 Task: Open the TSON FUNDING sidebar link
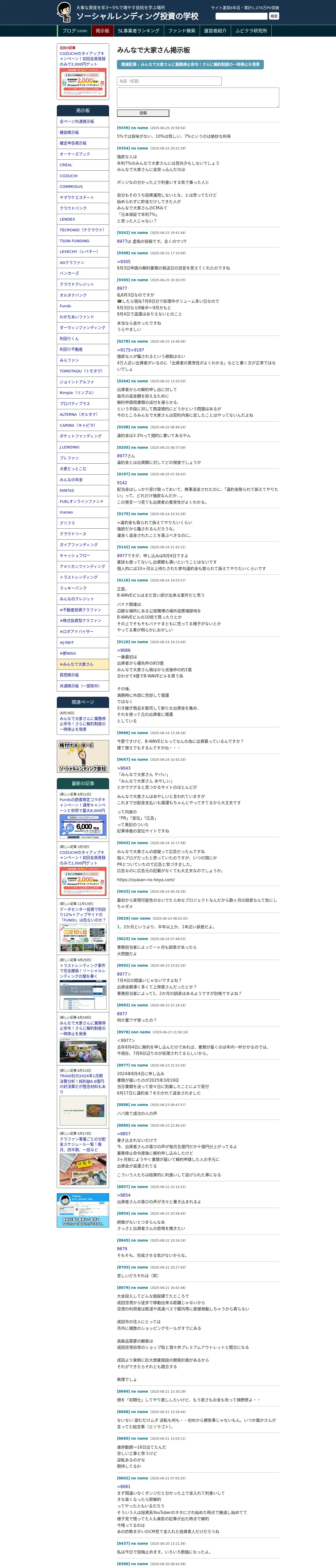pos(83,241)
